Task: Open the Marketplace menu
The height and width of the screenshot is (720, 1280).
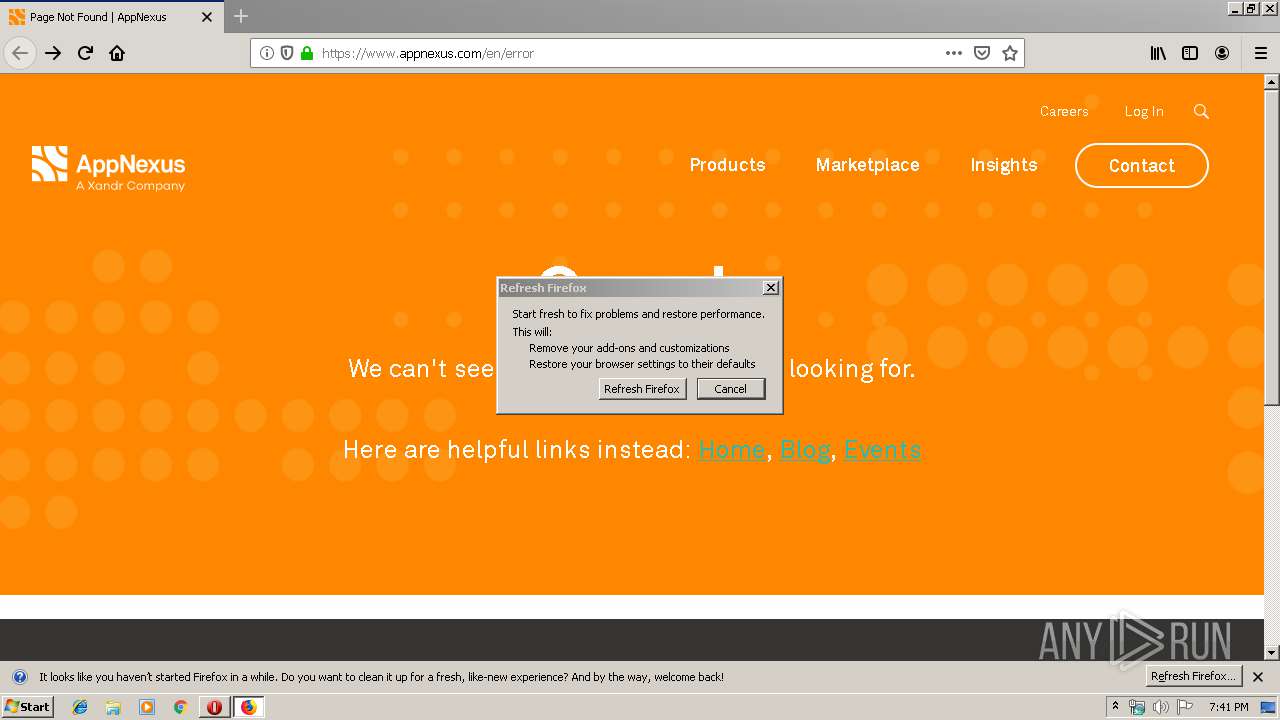Action: [x=867, y=165]
